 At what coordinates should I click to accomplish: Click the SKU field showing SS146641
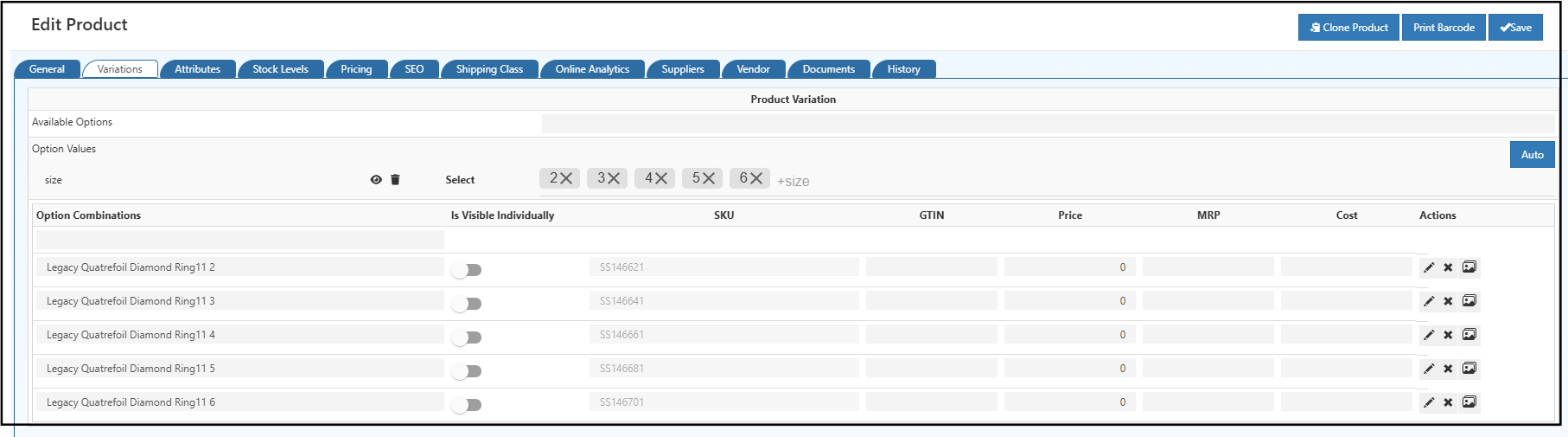pyautogui.click(x=723, y=301)
